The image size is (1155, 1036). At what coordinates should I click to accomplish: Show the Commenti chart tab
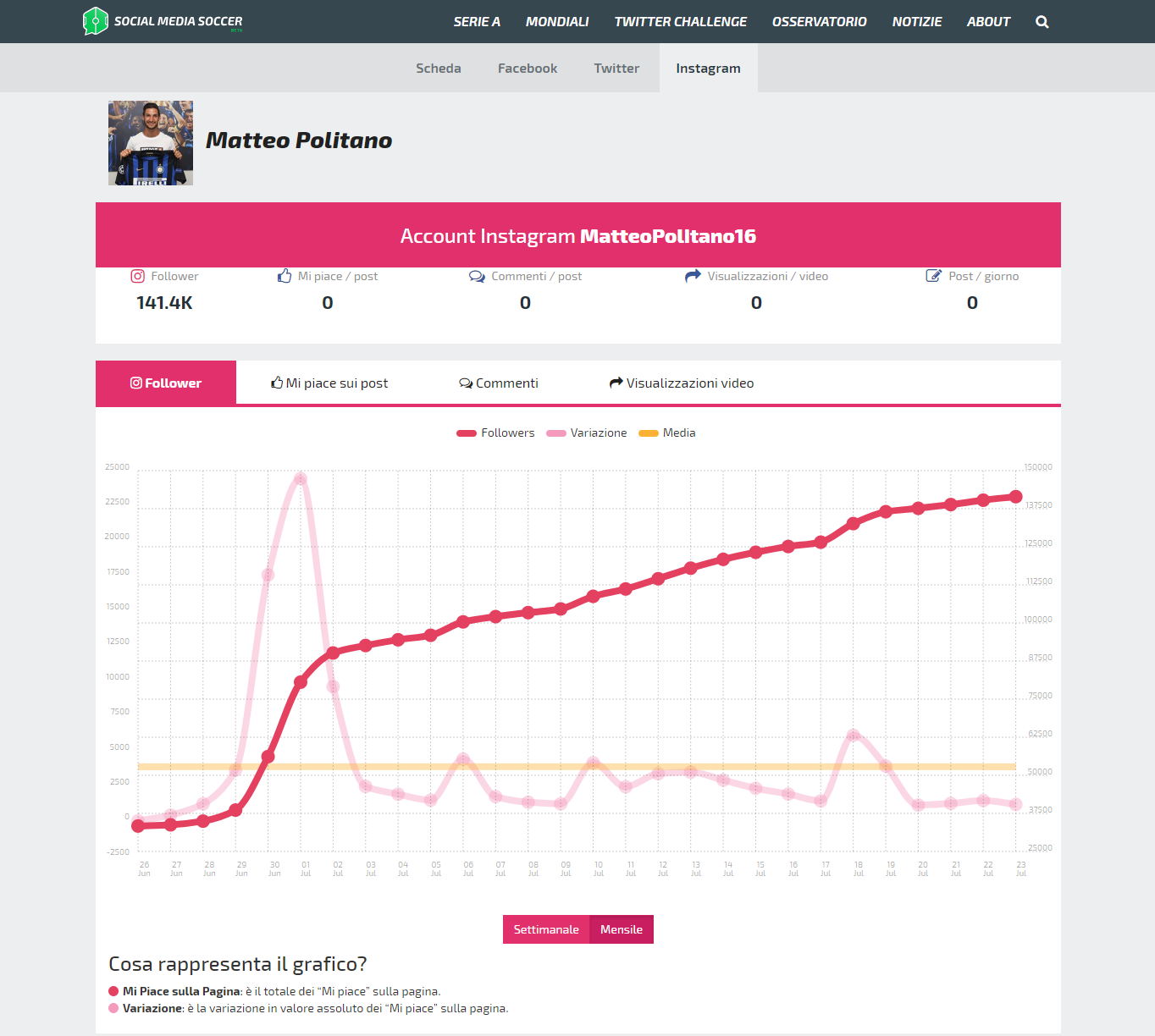coord(499,383)
